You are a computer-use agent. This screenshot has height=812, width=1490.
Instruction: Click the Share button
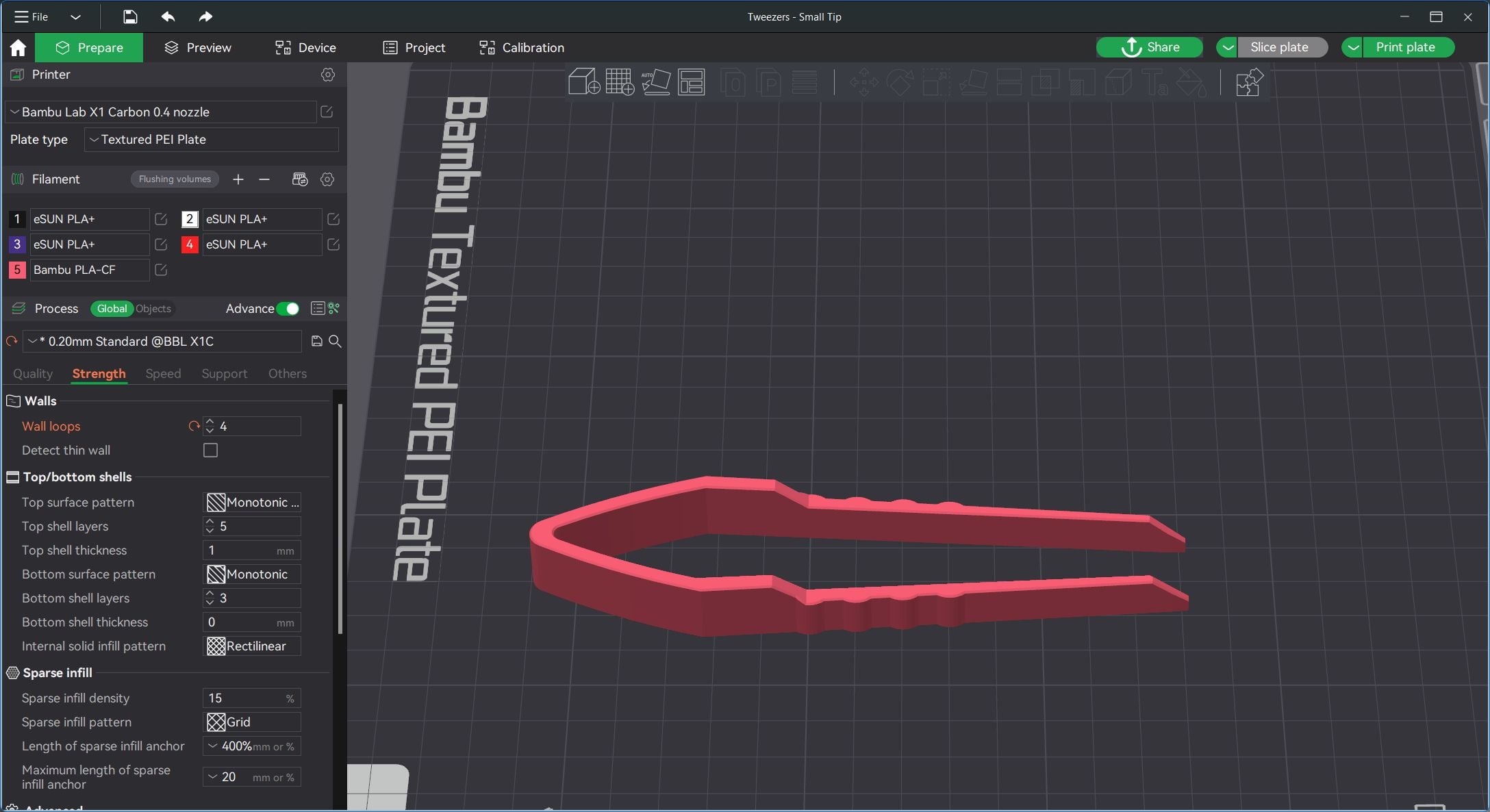1149,47
